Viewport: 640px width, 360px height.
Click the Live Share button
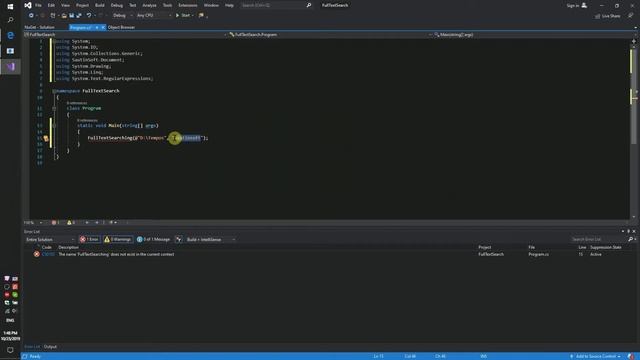coord(607,16)
